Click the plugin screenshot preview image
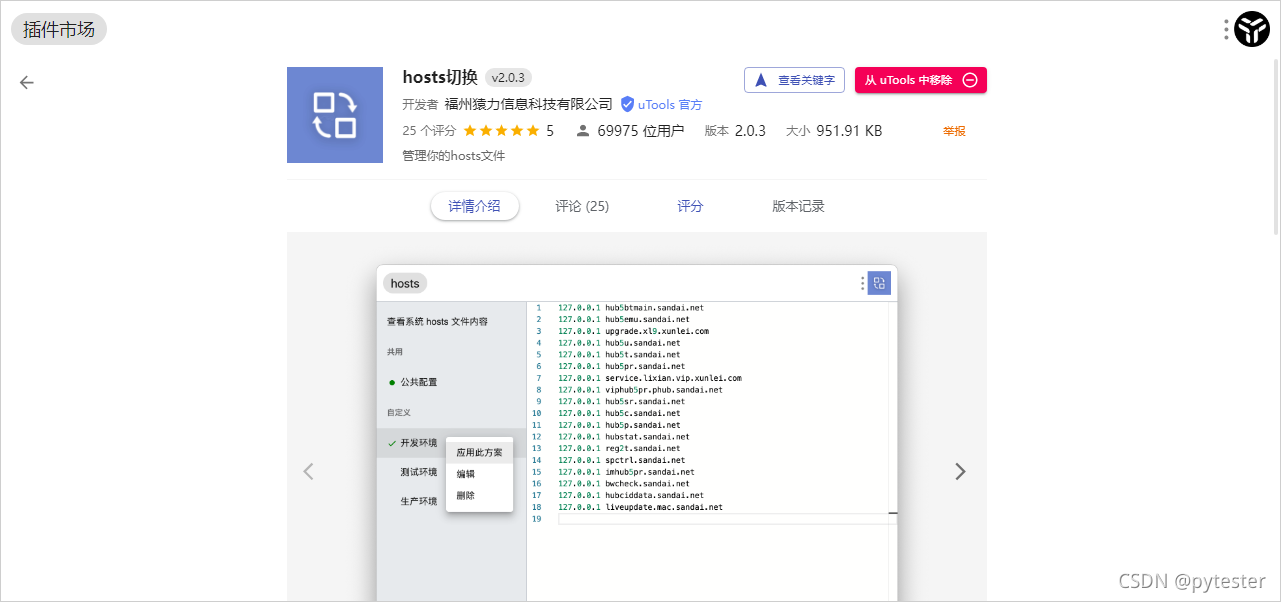 pyautogui.click(x=637, y=433)
